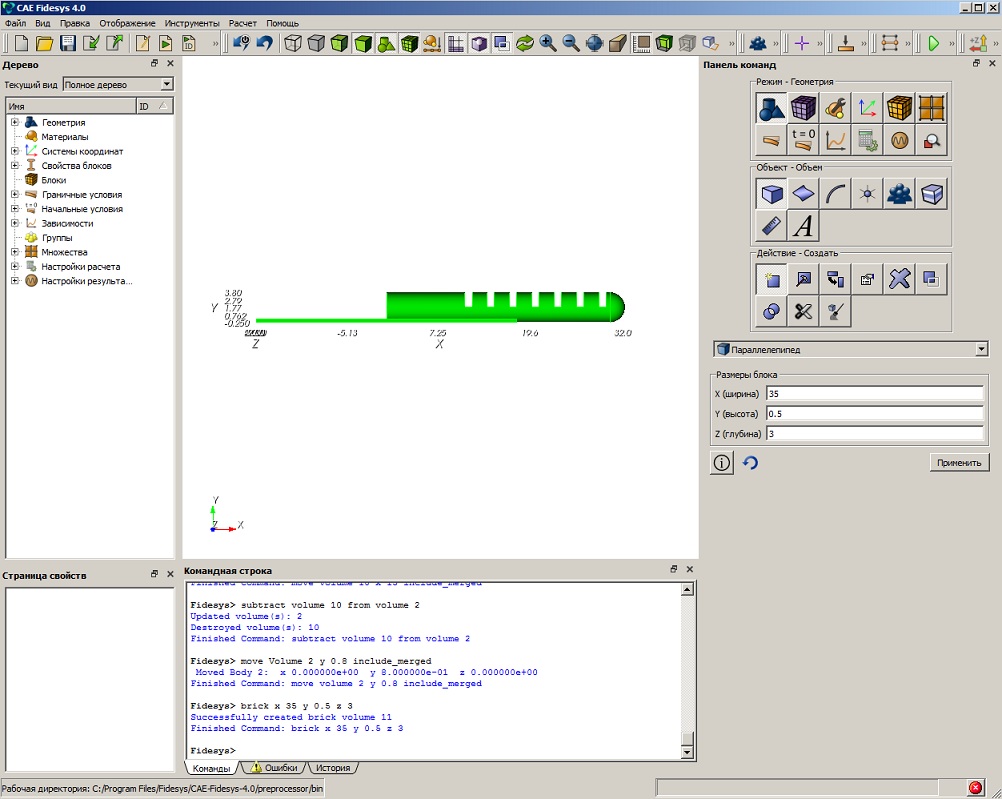1002x799 pixels.
Task: Click the Группы tree item
Action: coord(57,237)
